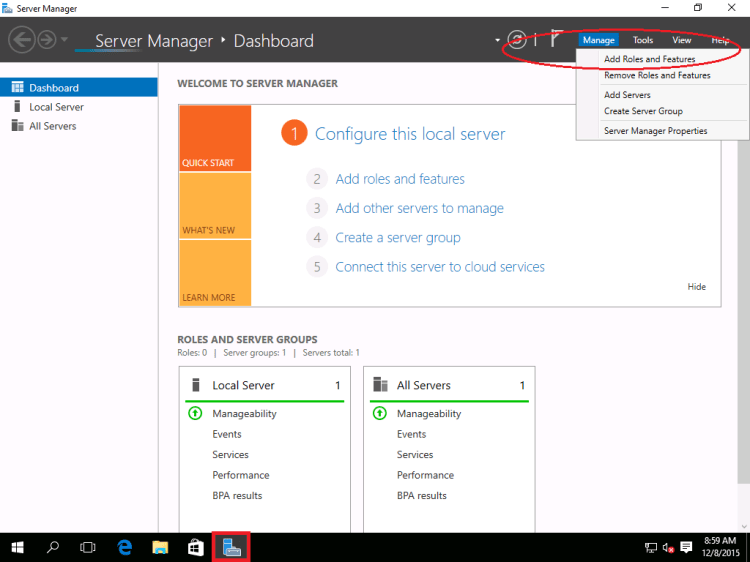Click the Configure this local server link
The width and height of the screenshot is (750, 562).
pyautogui.click(x=410, y=134)
